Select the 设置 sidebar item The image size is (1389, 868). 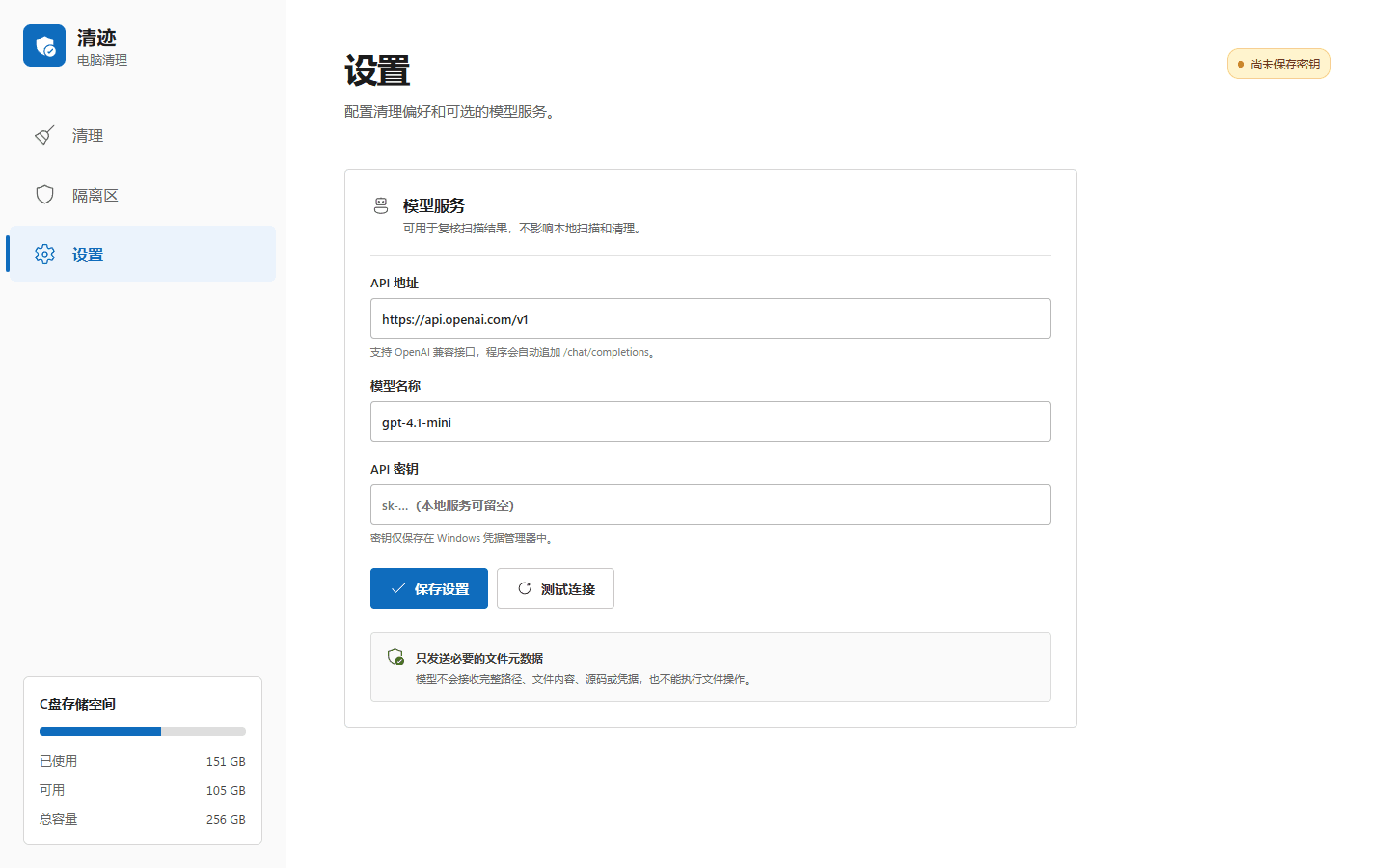[142, 255]
